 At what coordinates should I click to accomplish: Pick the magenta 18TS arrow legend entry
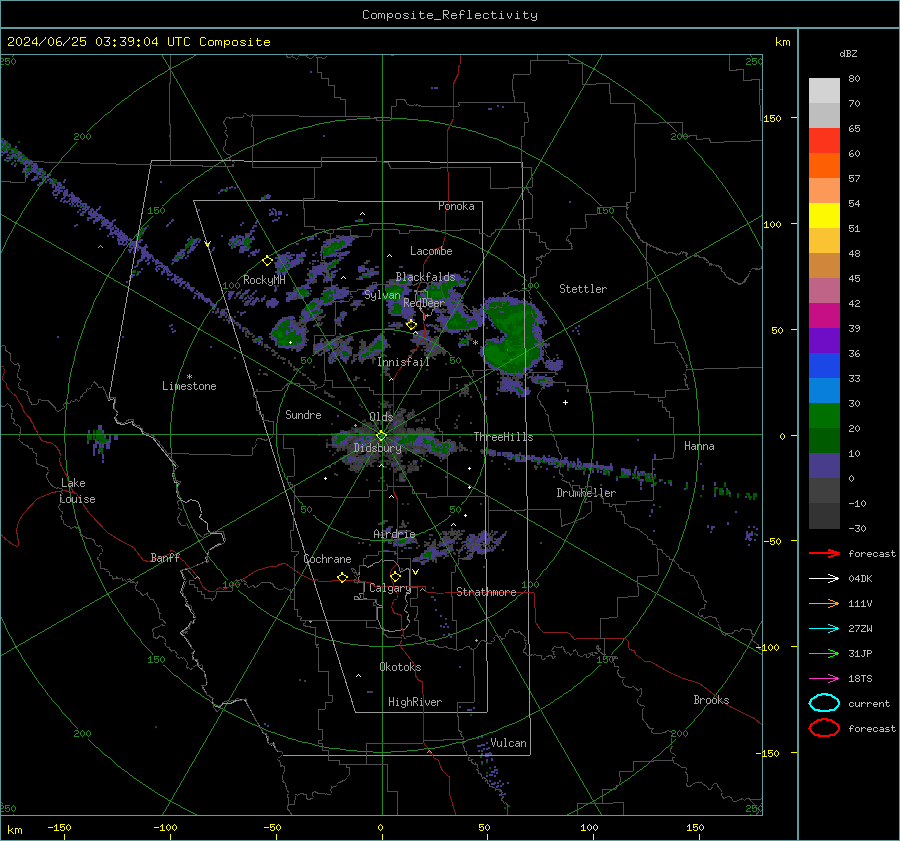pos(824,679)
